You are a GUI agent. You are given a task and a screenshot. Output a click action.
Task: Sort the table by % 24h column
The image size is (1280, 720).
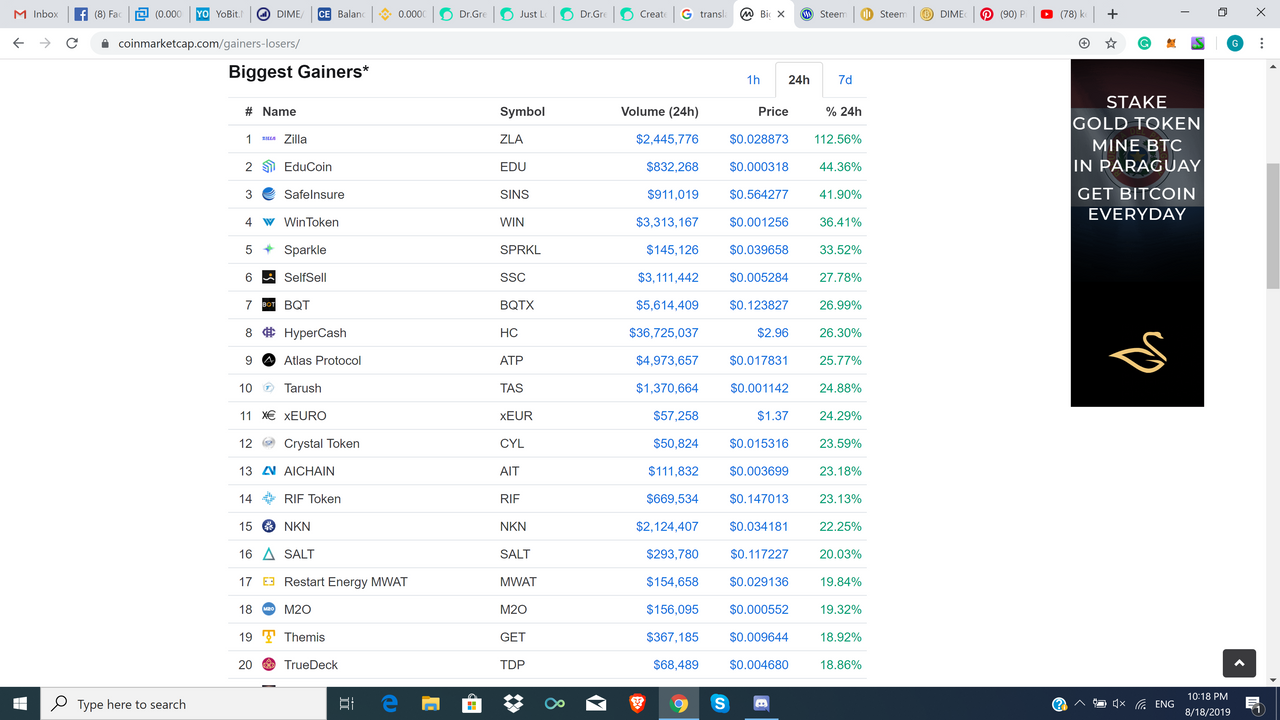(843, 112)
